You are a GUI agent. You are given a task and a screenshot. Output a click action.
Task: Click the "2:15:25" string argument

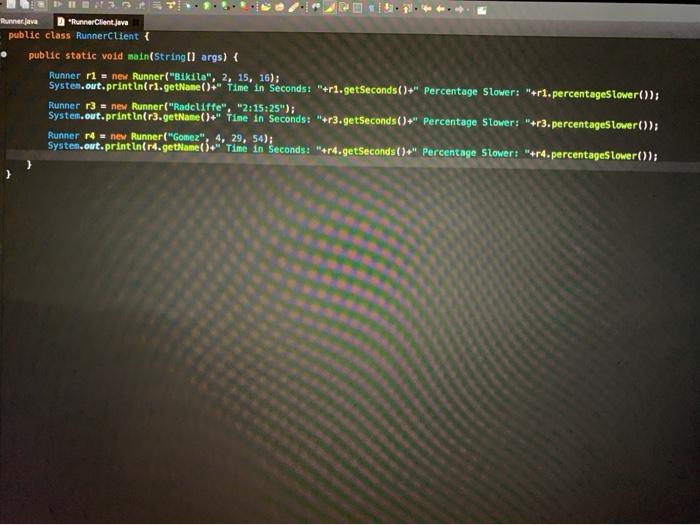tap(262, 108)
